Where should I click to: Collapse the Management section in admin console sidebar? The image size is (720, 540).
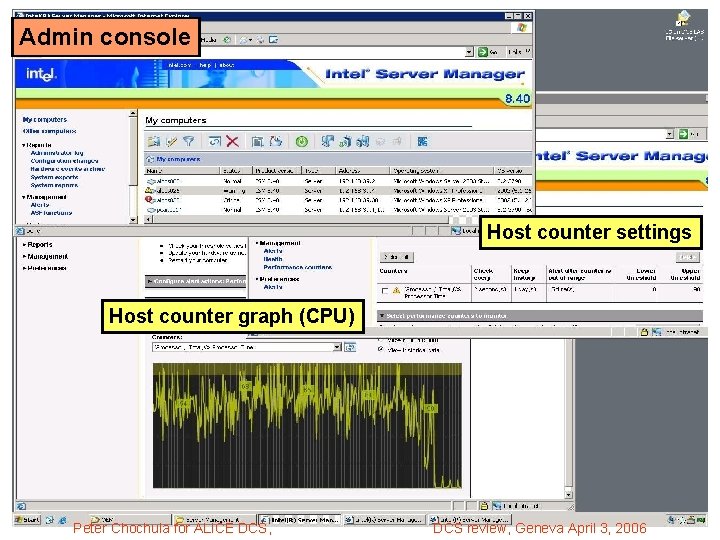[x=24, y=197]
